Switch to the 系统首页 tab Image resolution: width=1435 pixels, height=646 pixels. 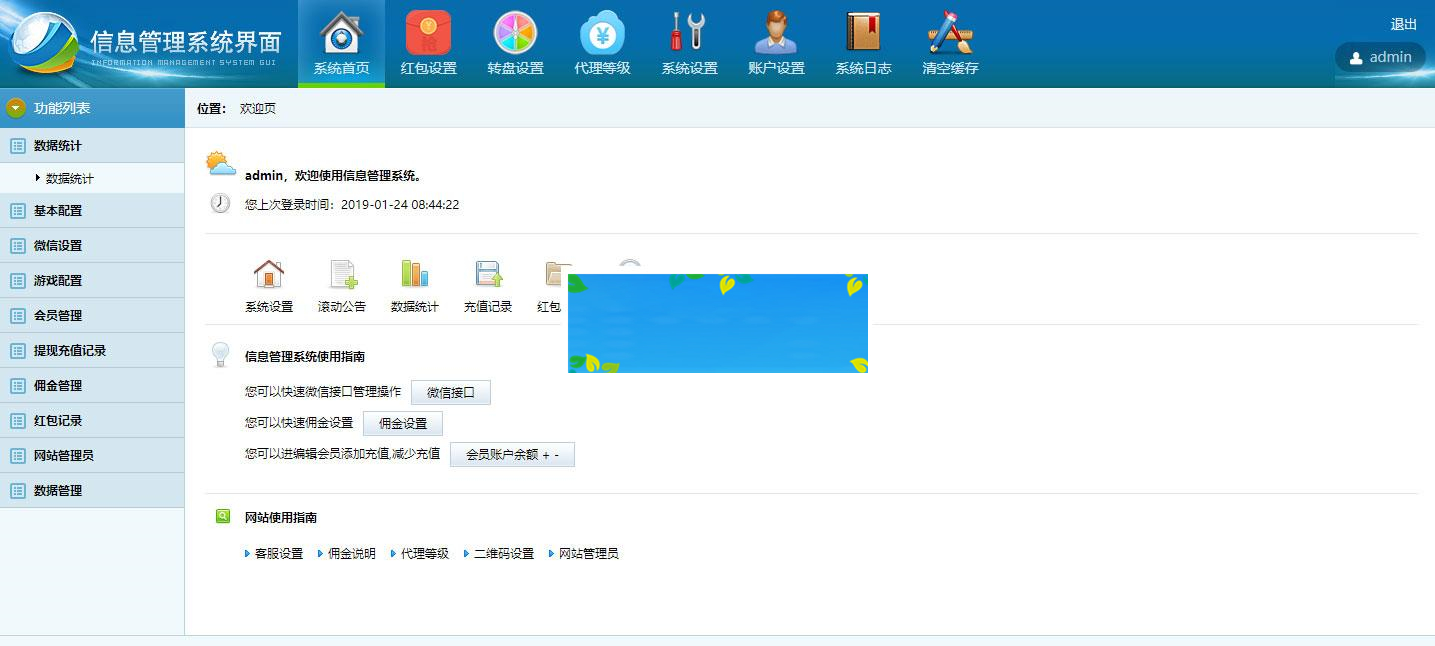point(341,42)
